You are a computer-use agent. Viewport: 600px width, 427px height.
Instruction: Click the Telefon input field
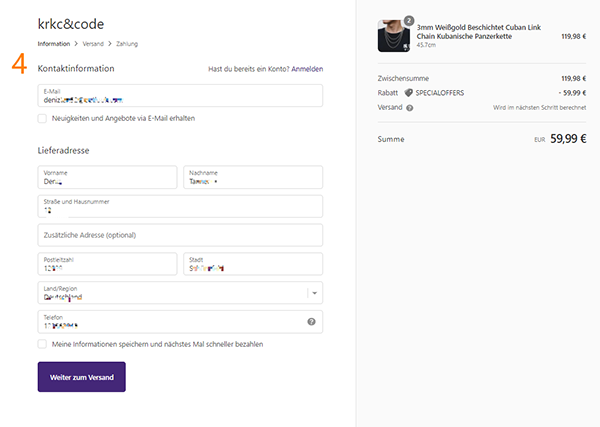tap(180, 322)
